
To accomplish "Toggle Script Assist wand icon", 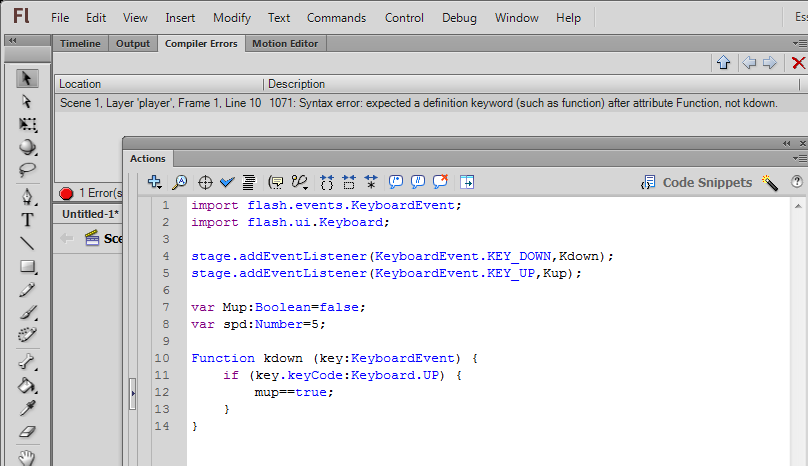I will [770, 182].
